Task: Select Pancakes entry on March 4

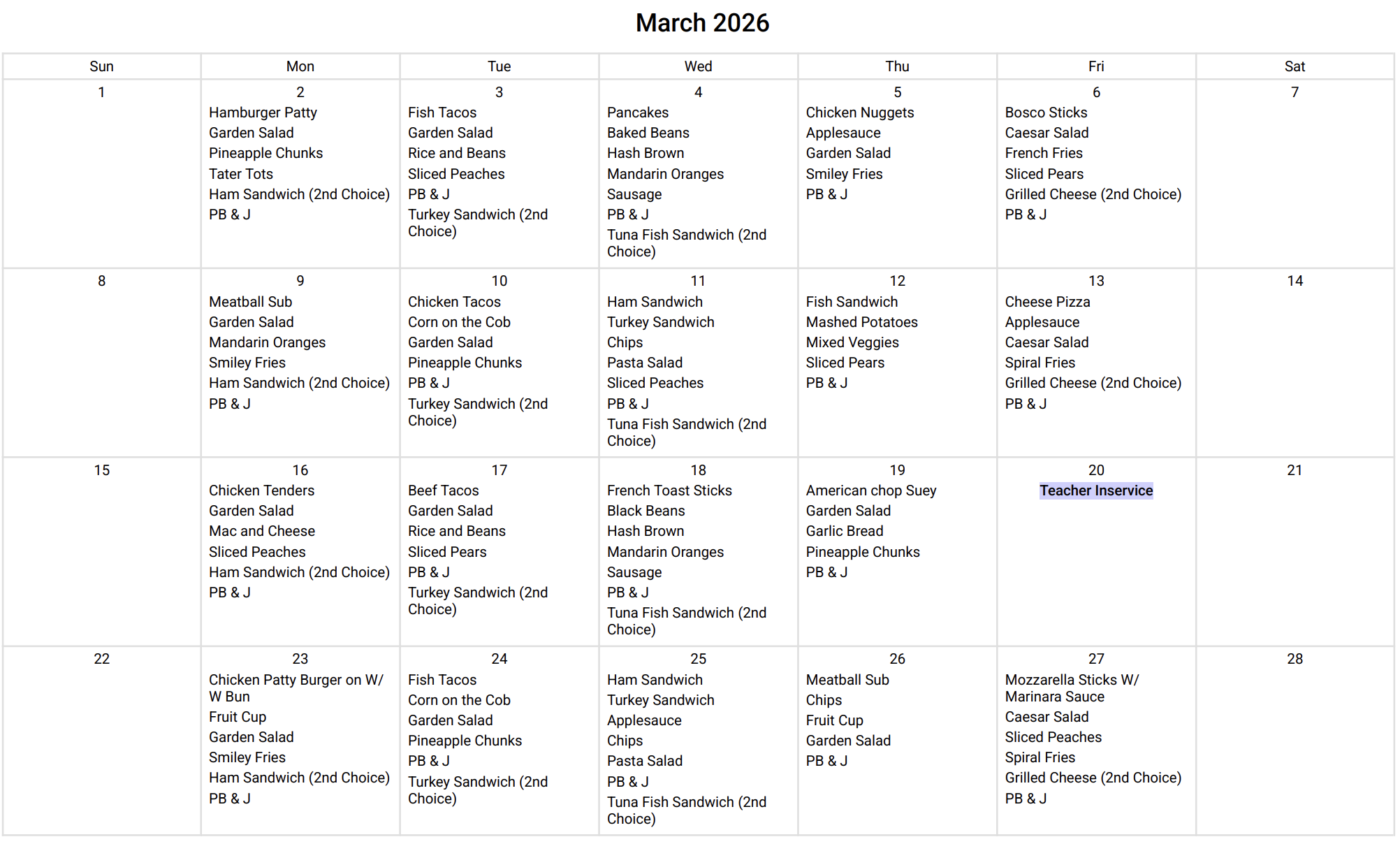Action: pyautogui.click(x=637, y=112)
